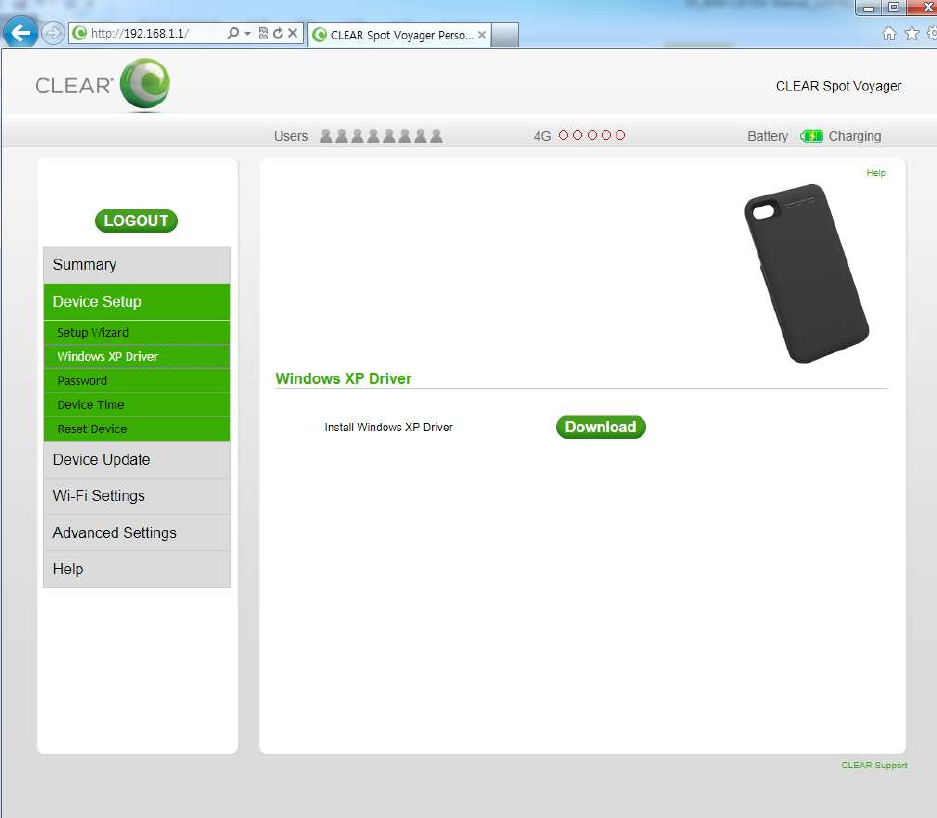The height and width of the screenshot is (818, 937).
Task: Click the Install Windows XP Driver label
Action: click(388, 427)
